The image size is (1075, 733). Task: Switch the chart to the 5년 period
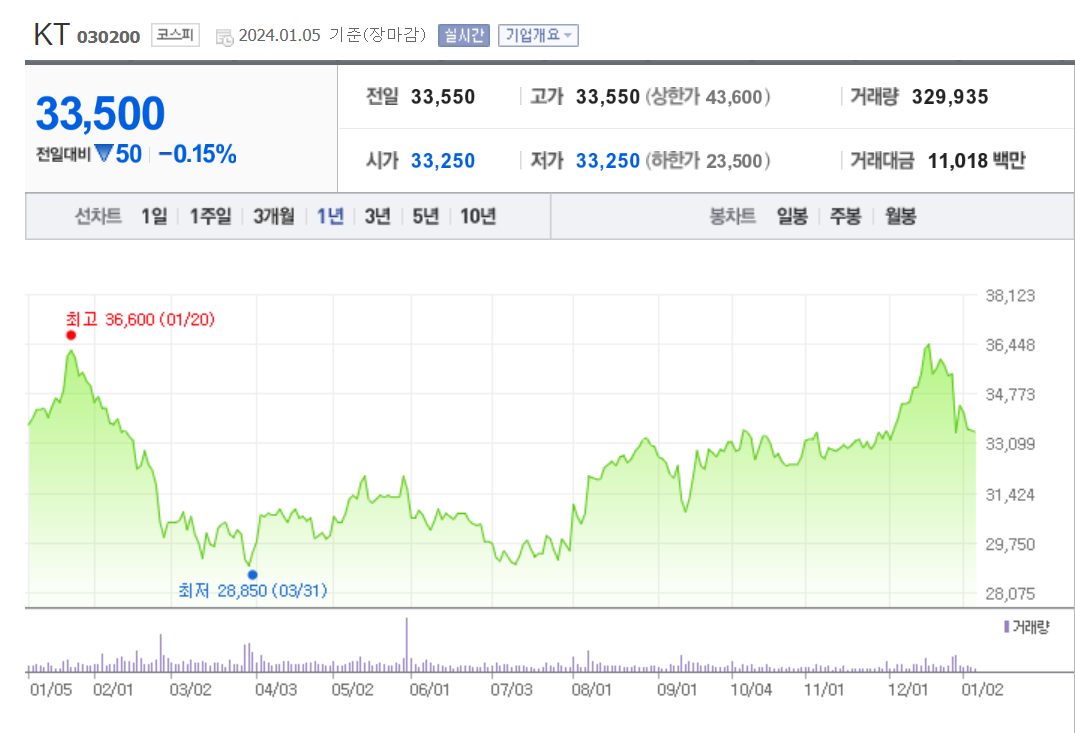click(426, 217)
